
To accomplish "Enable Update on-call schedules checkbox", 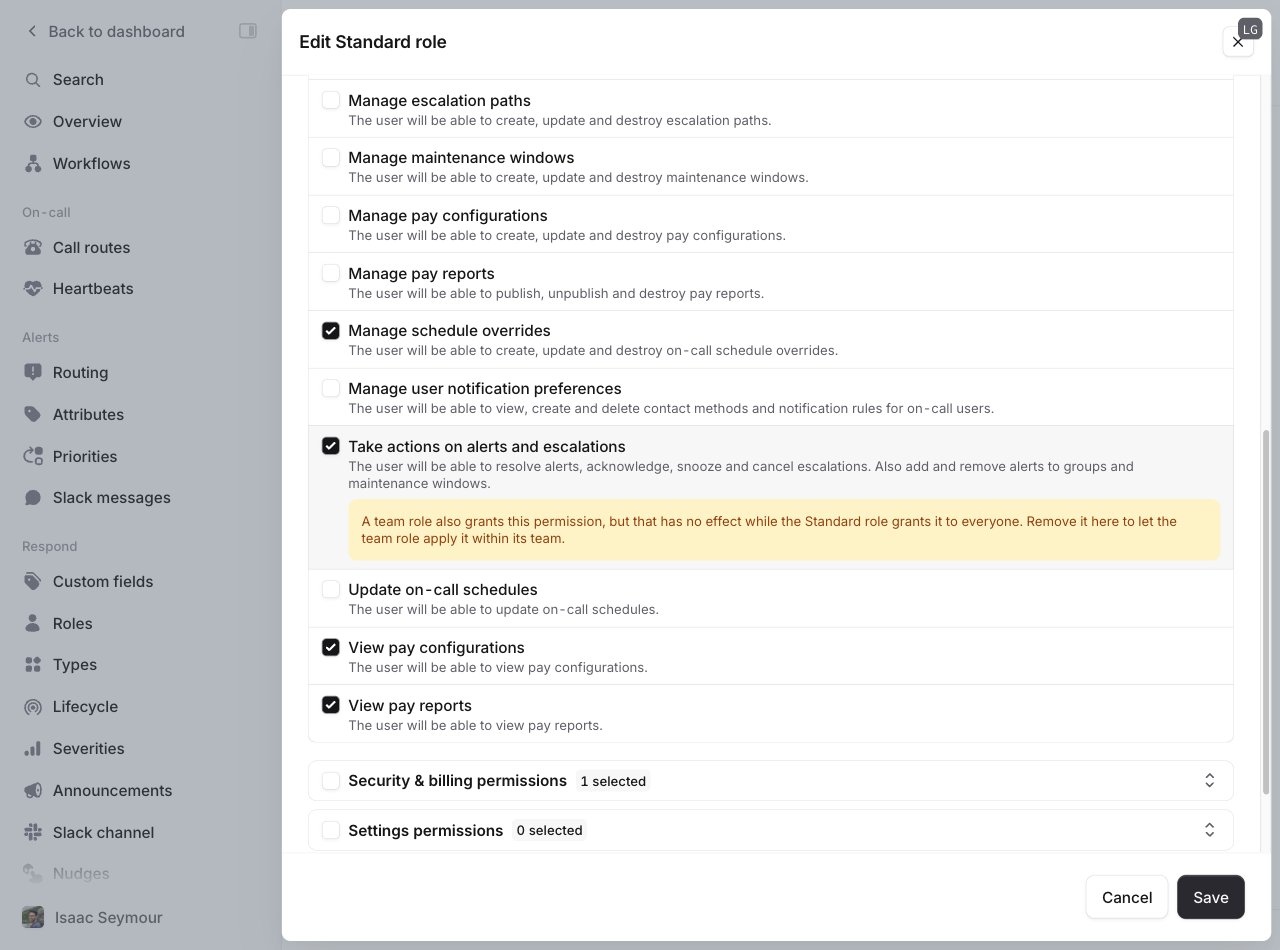I will tap(331, 590).
